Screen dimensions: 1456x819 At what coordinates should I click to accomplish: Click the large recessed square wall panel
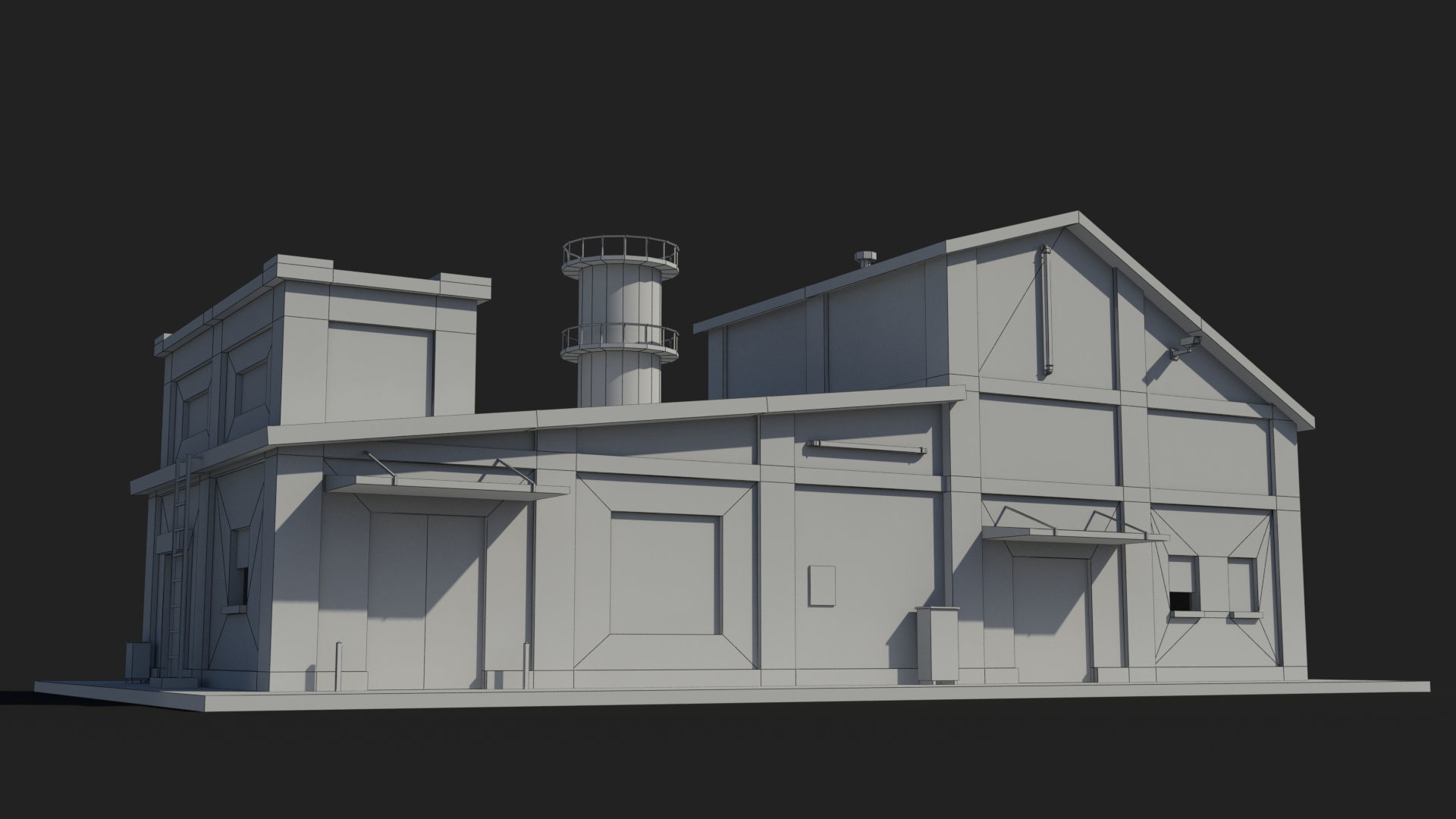(664, 573)
